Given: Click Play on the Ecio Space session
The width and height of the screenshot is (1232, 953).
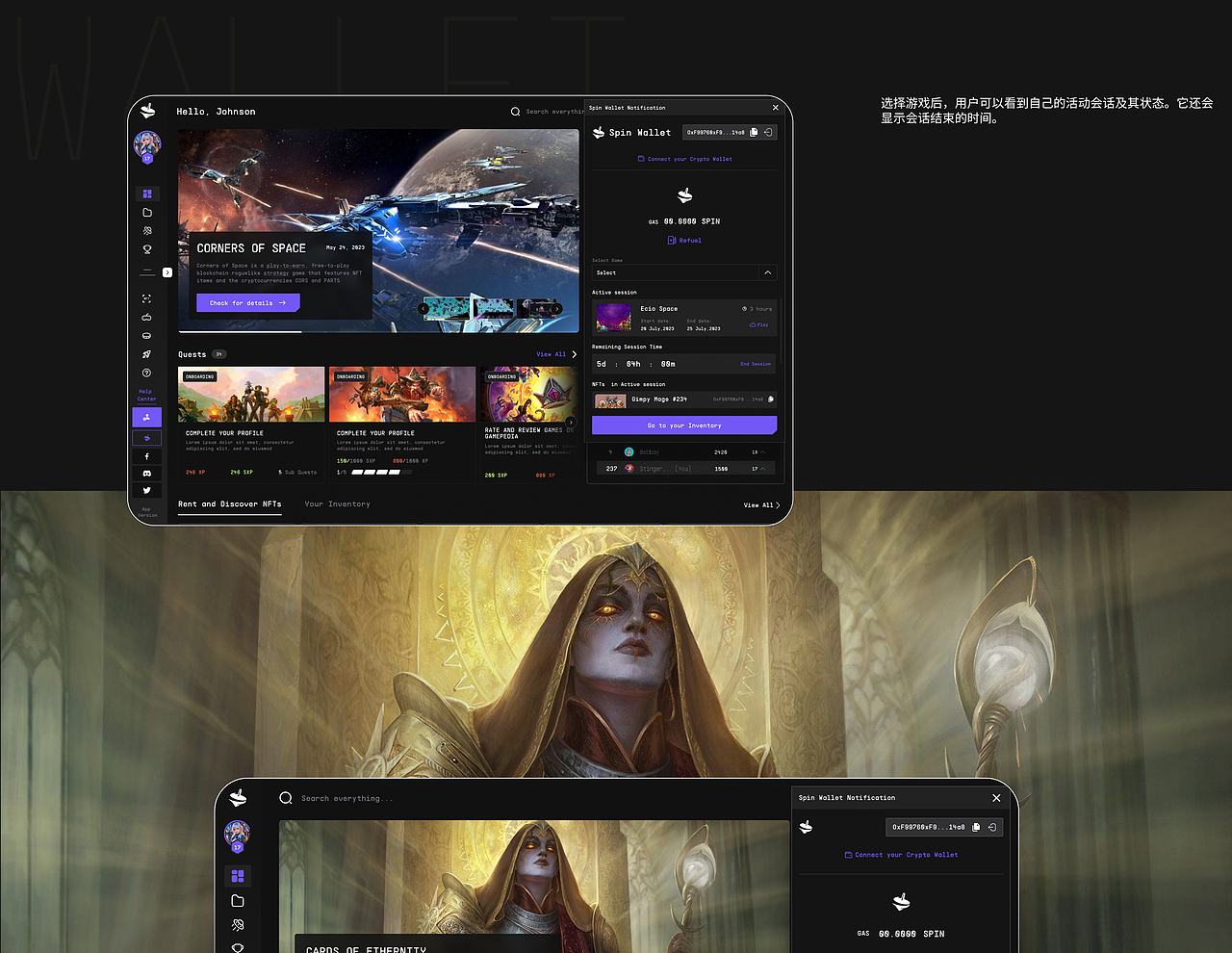Looking at the screenshot, I should pyautogui.click(x=759, y=325).
